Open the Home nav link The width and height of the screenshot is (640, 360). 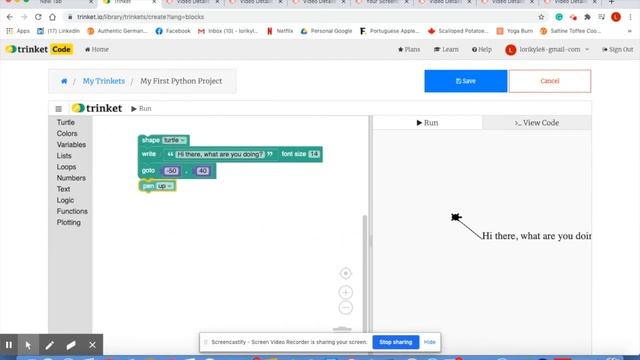[97, 49]
